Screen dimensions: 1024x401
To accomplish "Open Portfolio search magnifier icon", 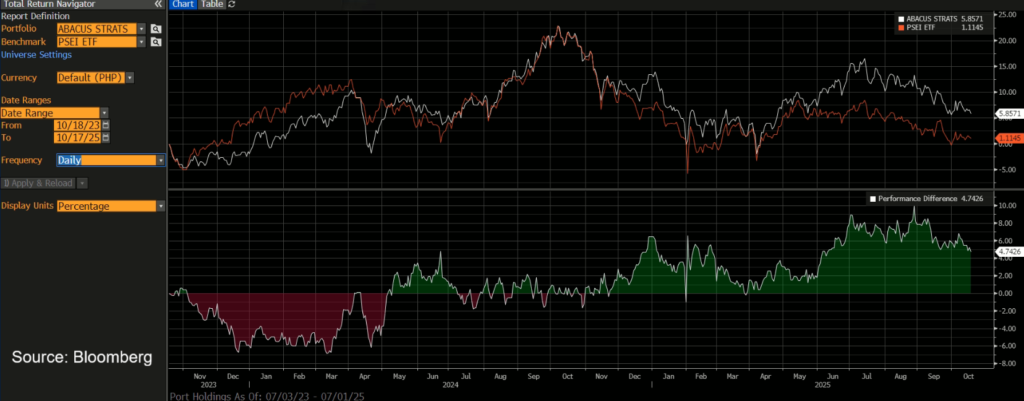I will coord(156,29).
